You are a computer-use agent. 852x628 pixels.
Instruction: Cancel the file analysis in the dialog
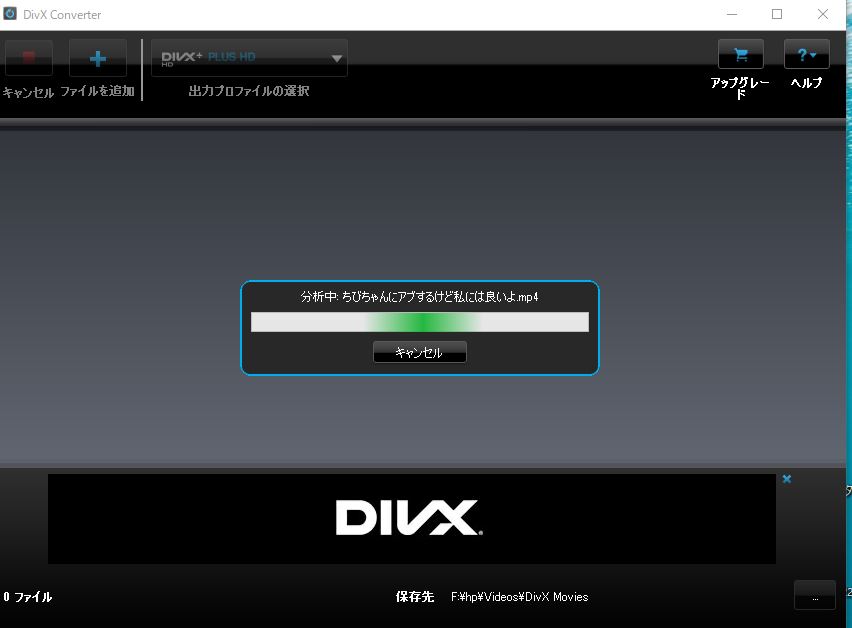point(419,352)
